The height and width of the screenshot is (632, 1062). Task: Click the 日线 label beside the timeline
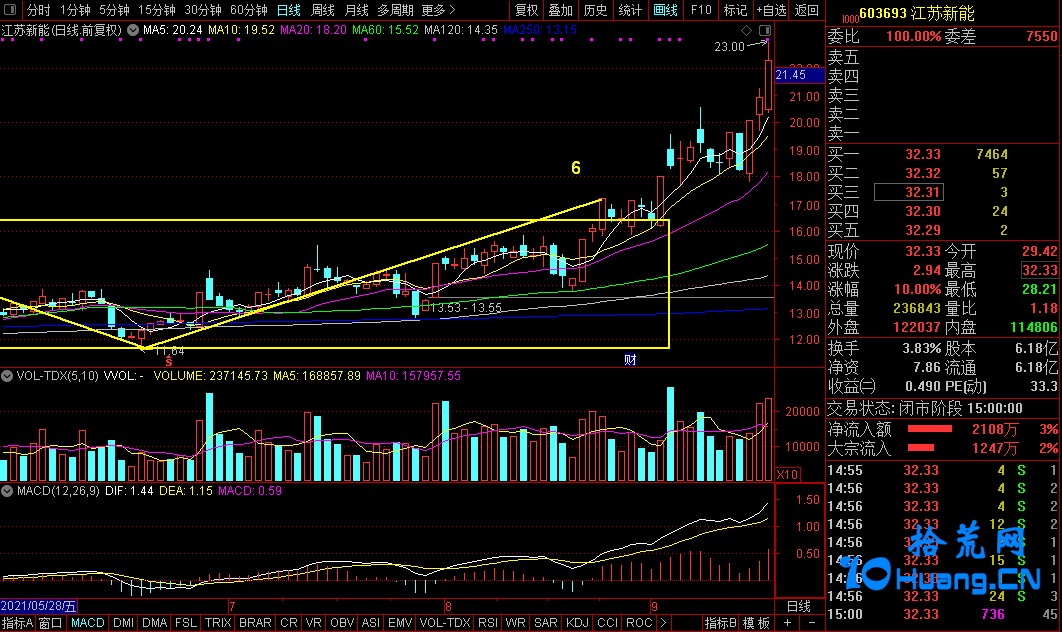coord(799,606)
